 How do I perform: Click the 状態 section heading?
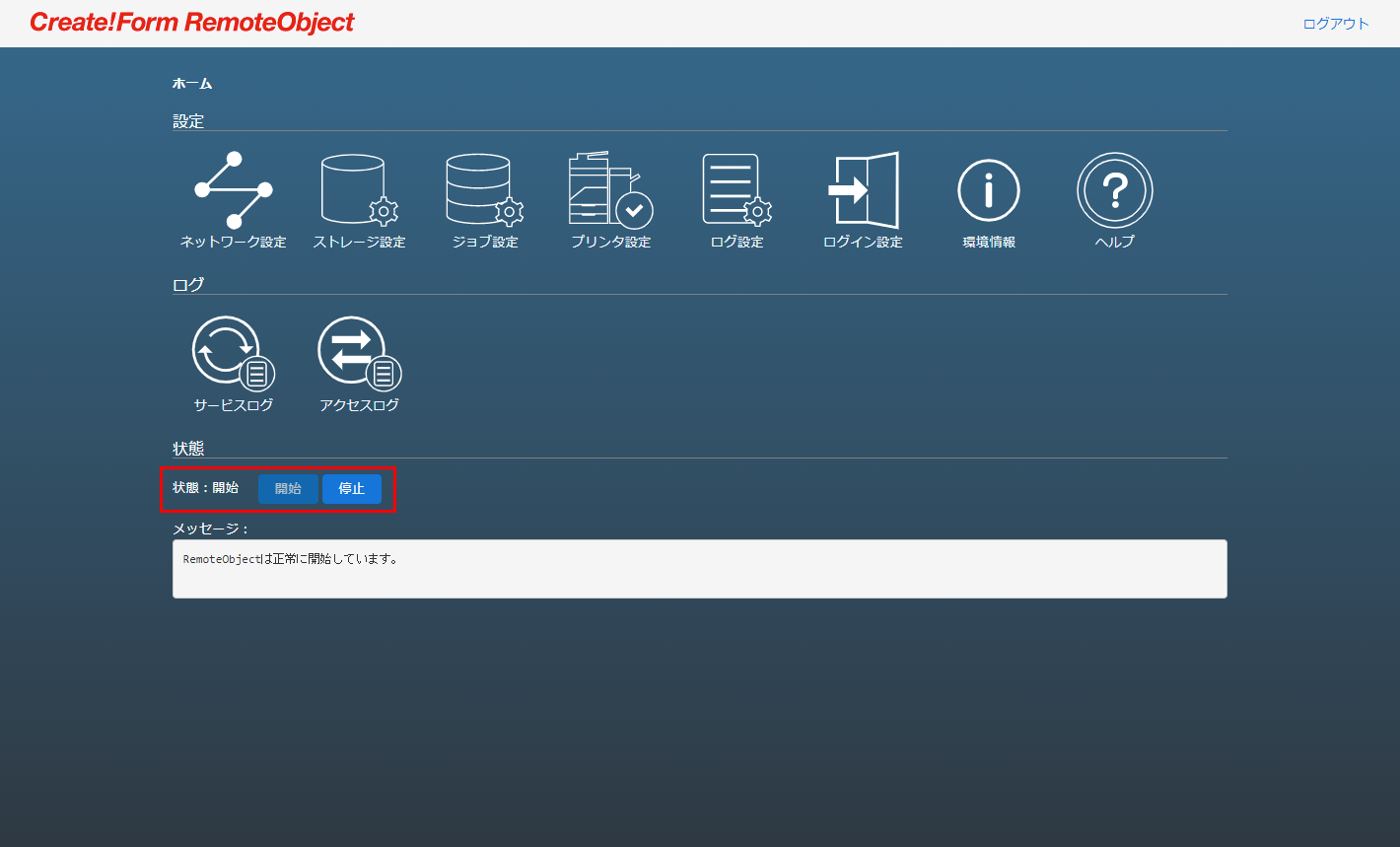tap(188, 449)
